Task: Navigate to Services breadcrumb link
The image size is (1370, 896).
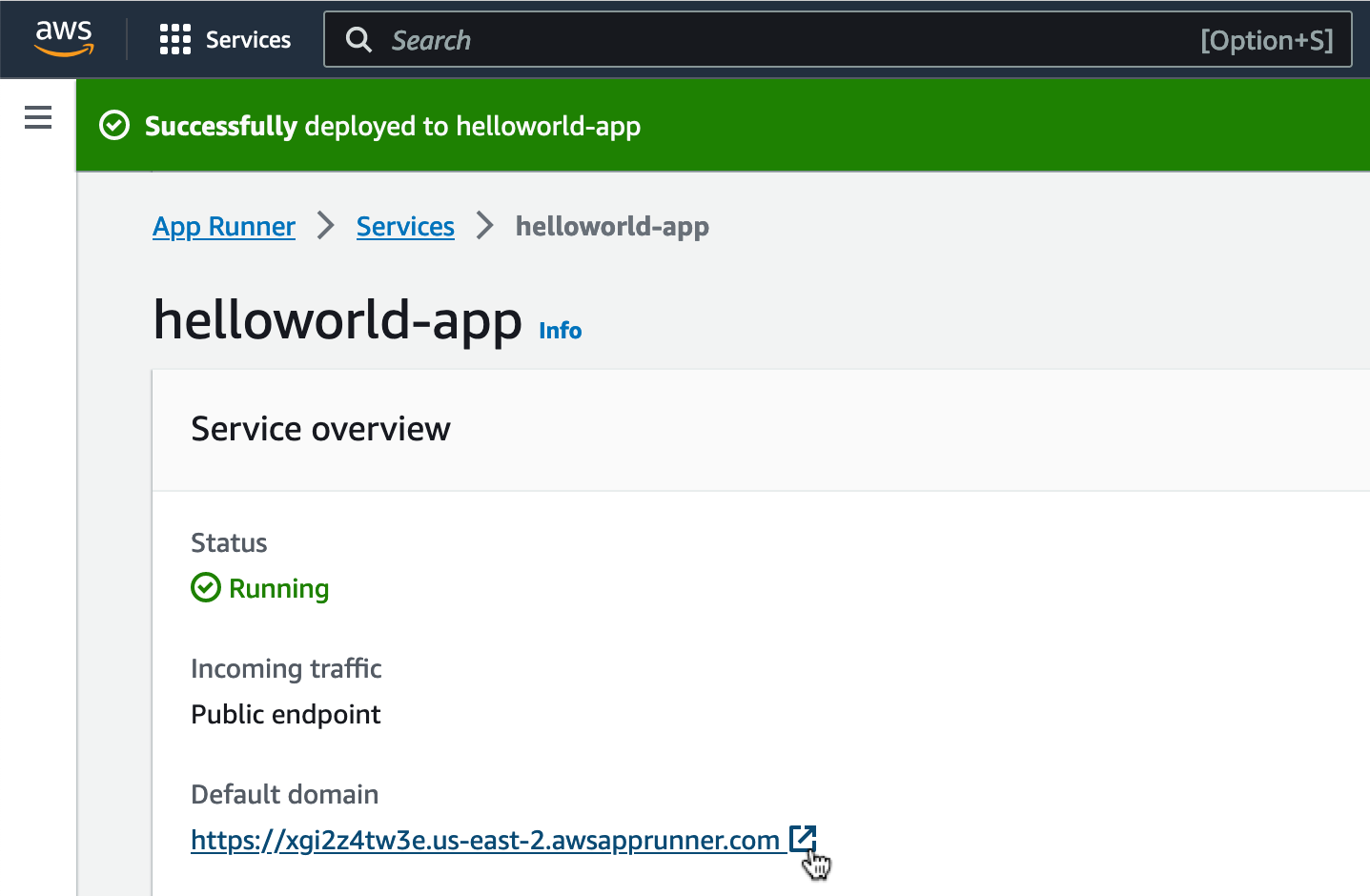Action: [405, 227]
